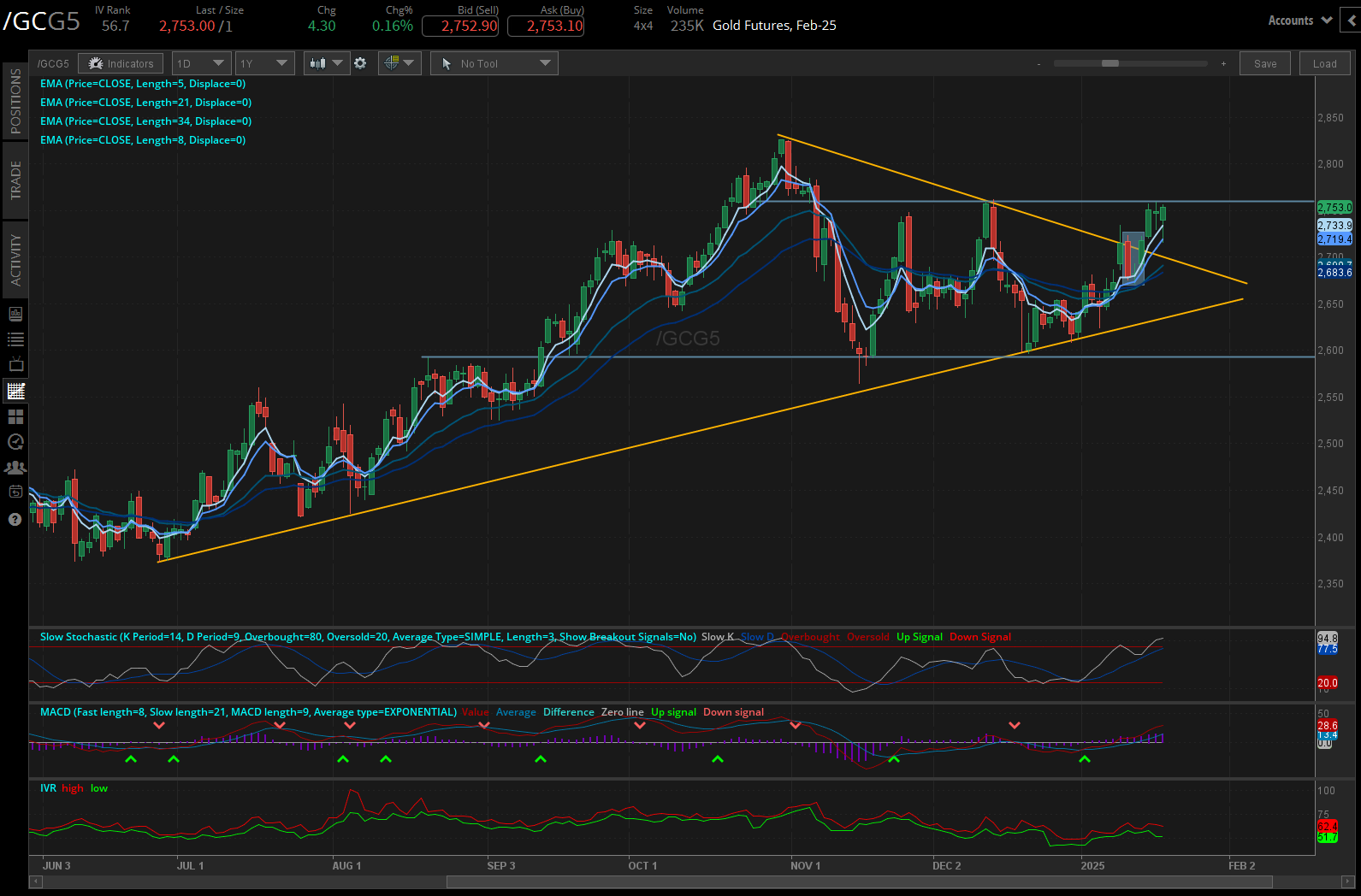Open the calendar events icon in sidebar

point(15,492)
